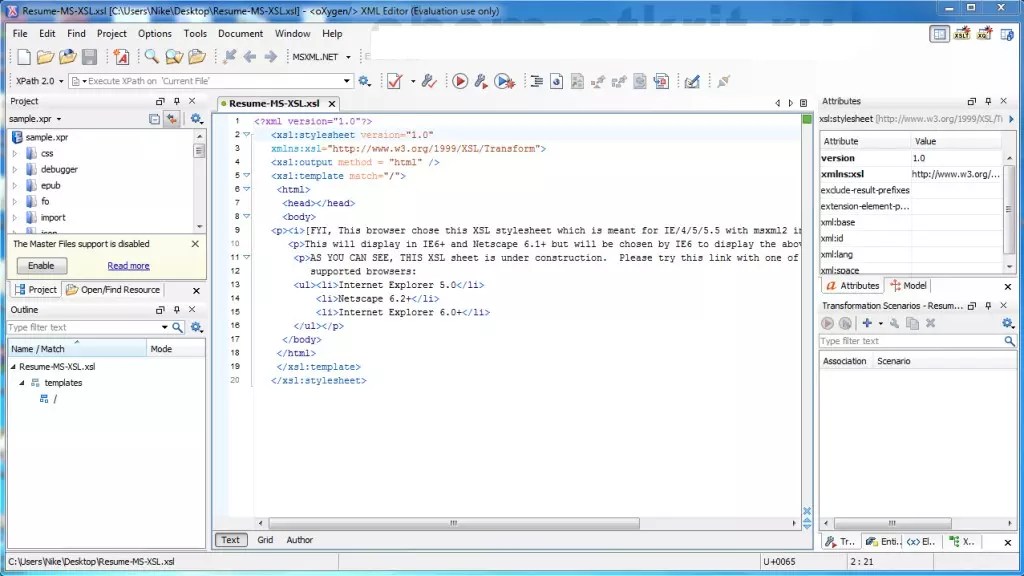Apply transformation scenario with red play icon
Image resolution: width=1024 pixels, height=576 pixels.
click(x=460, y=81)
